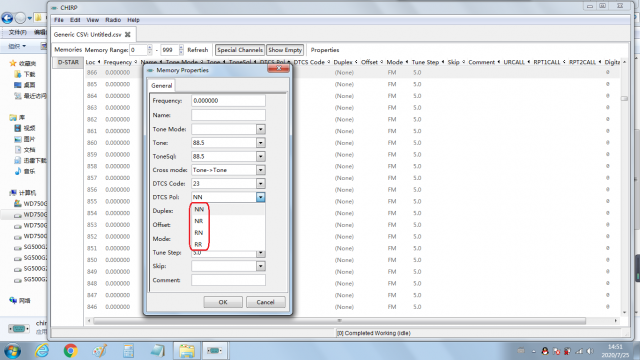Sort by the Tune Step column header
This screenshot has height=360, width=640.
point(427,62)
